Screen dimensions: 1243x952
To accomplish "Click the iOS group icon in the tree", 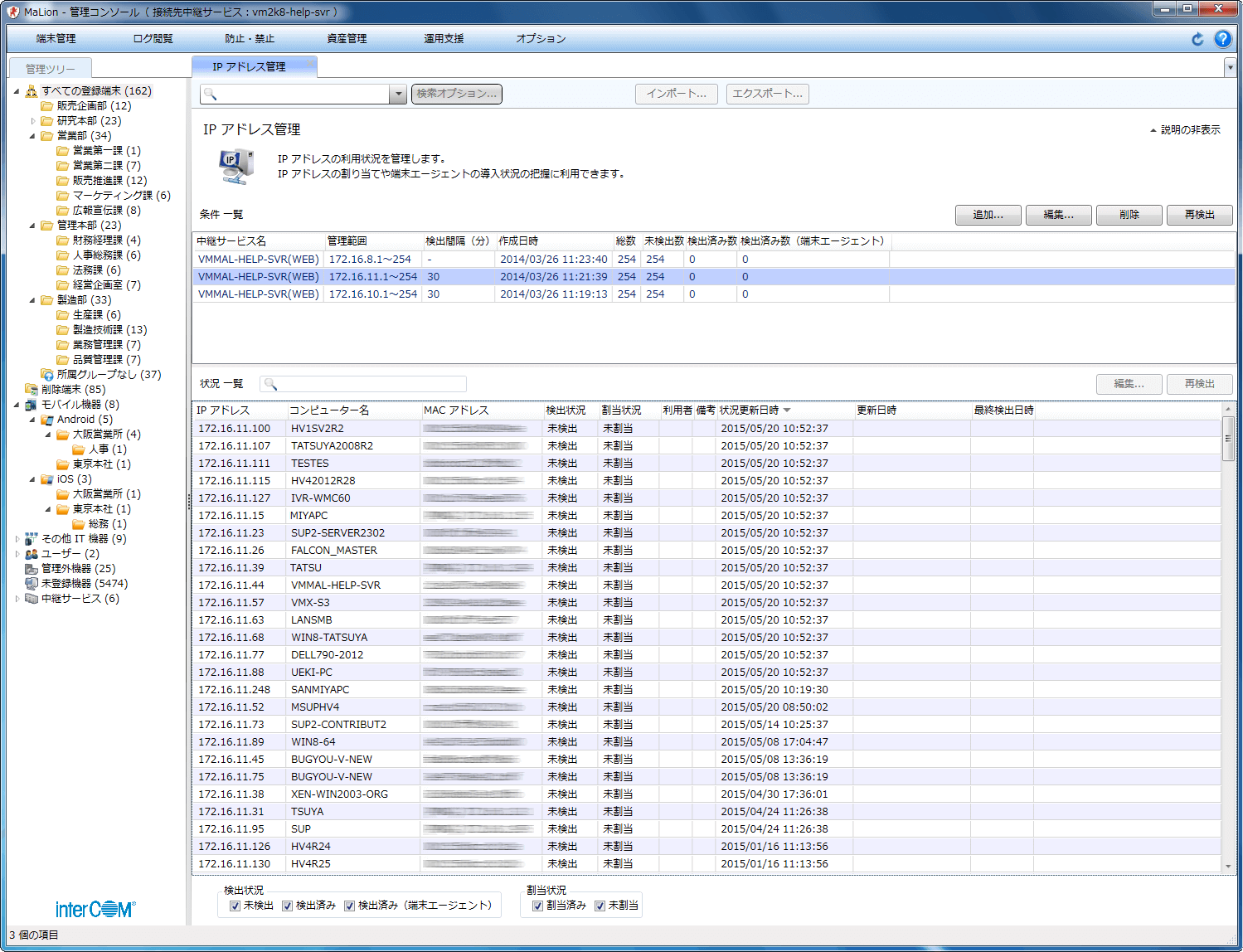I will tap(47, 479).
